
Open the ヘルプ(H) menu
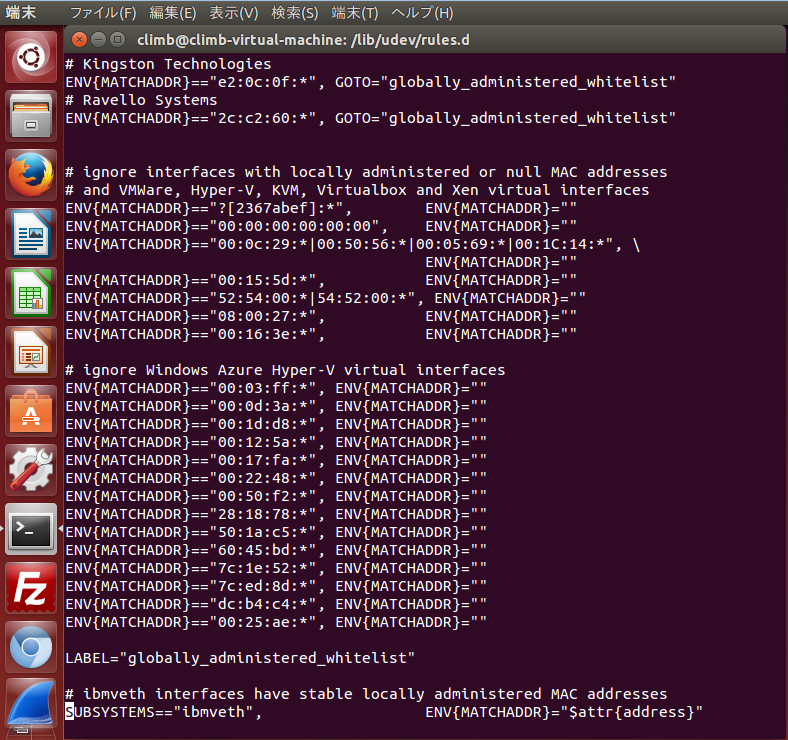pos(422,13)
